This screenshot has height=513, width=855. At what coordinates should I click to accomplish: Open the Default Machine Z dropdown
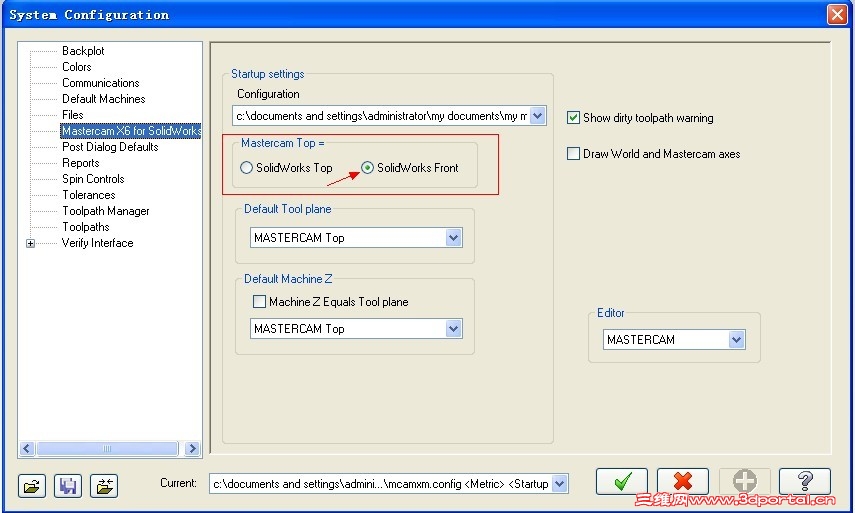pyautogui.click(x=454, y=329)
